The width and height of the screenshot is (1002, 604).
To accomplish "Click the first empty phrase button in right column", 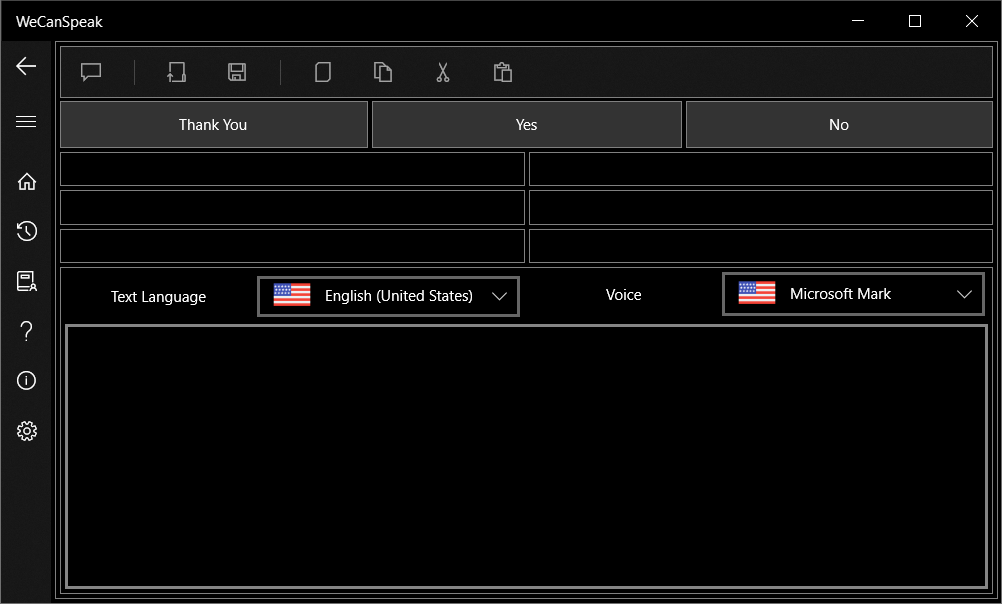I will pyautogui.click(x=760, y=169).
